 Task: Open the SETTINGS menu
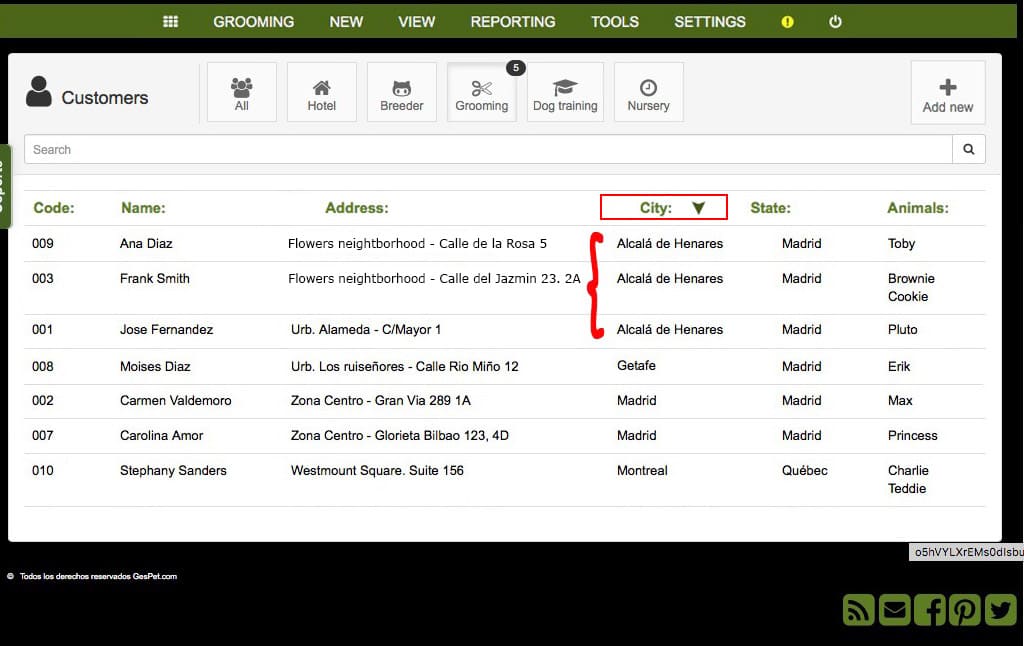point(710,22)
